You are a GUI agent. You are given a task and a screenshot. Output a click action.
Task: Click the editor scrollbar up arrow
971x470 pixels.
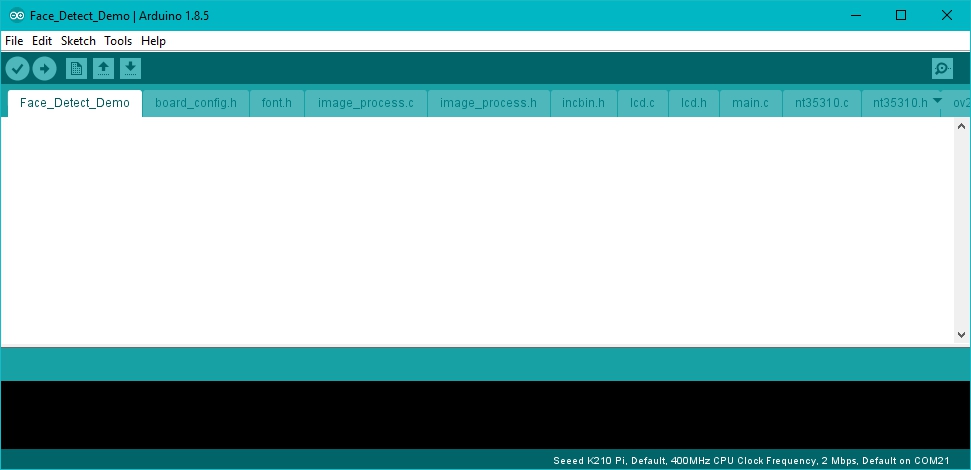click(x=961, y=126)
